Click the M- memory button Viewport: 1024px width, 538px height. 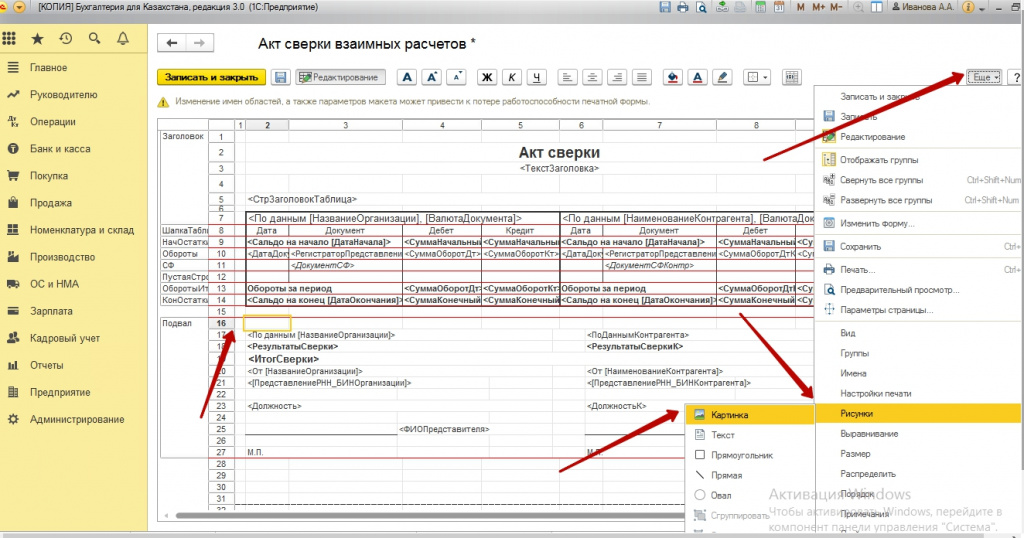837,7
